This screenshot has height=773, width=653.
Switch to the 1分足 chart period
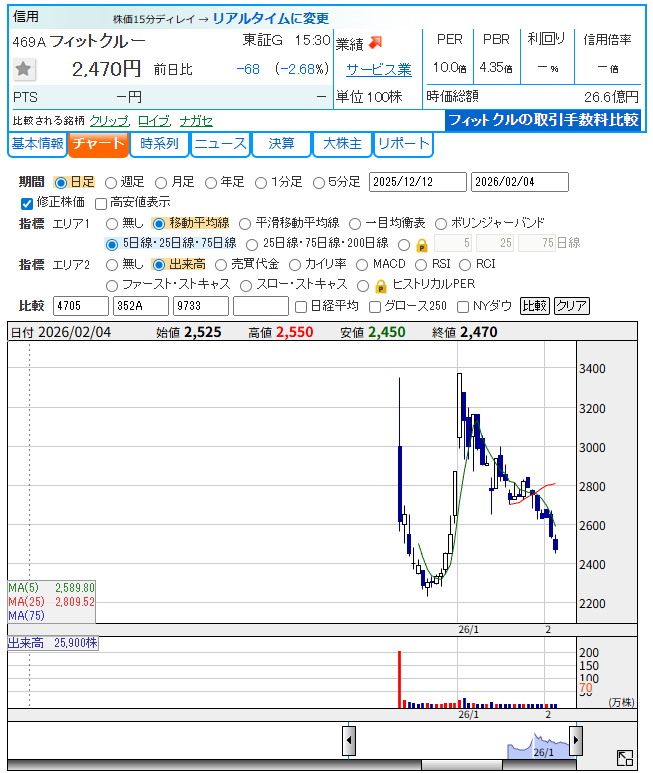coord(261,183)
